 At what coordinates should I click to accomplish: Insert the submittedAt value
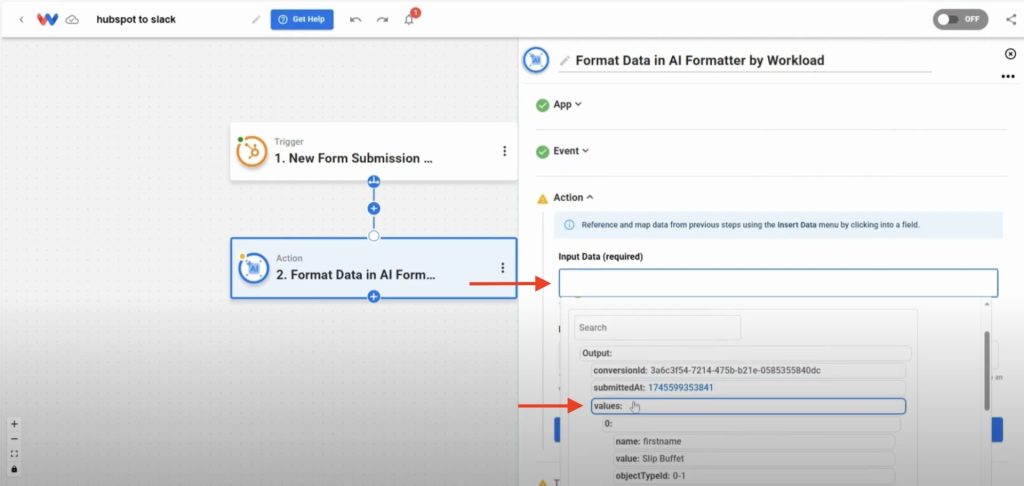click(x=748, y=388)
